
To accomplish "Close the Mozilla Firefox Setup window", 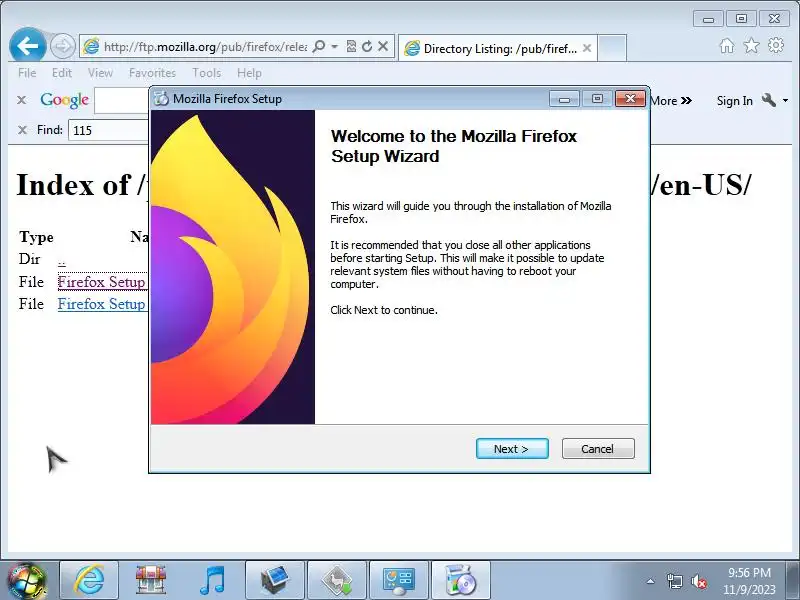I will [630, 98].
